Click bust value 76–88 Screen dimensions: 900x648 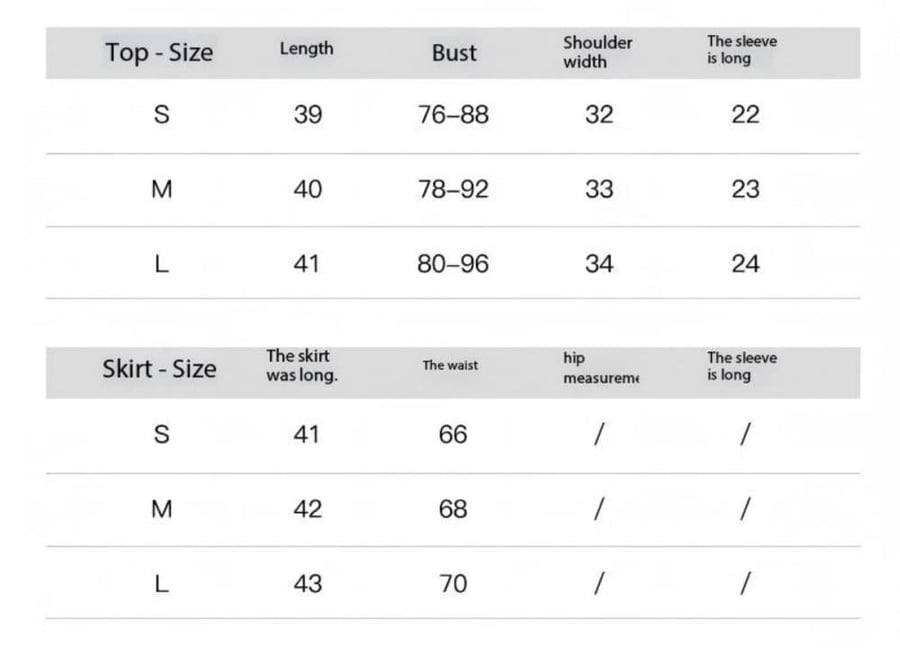(x=453, y=115)
